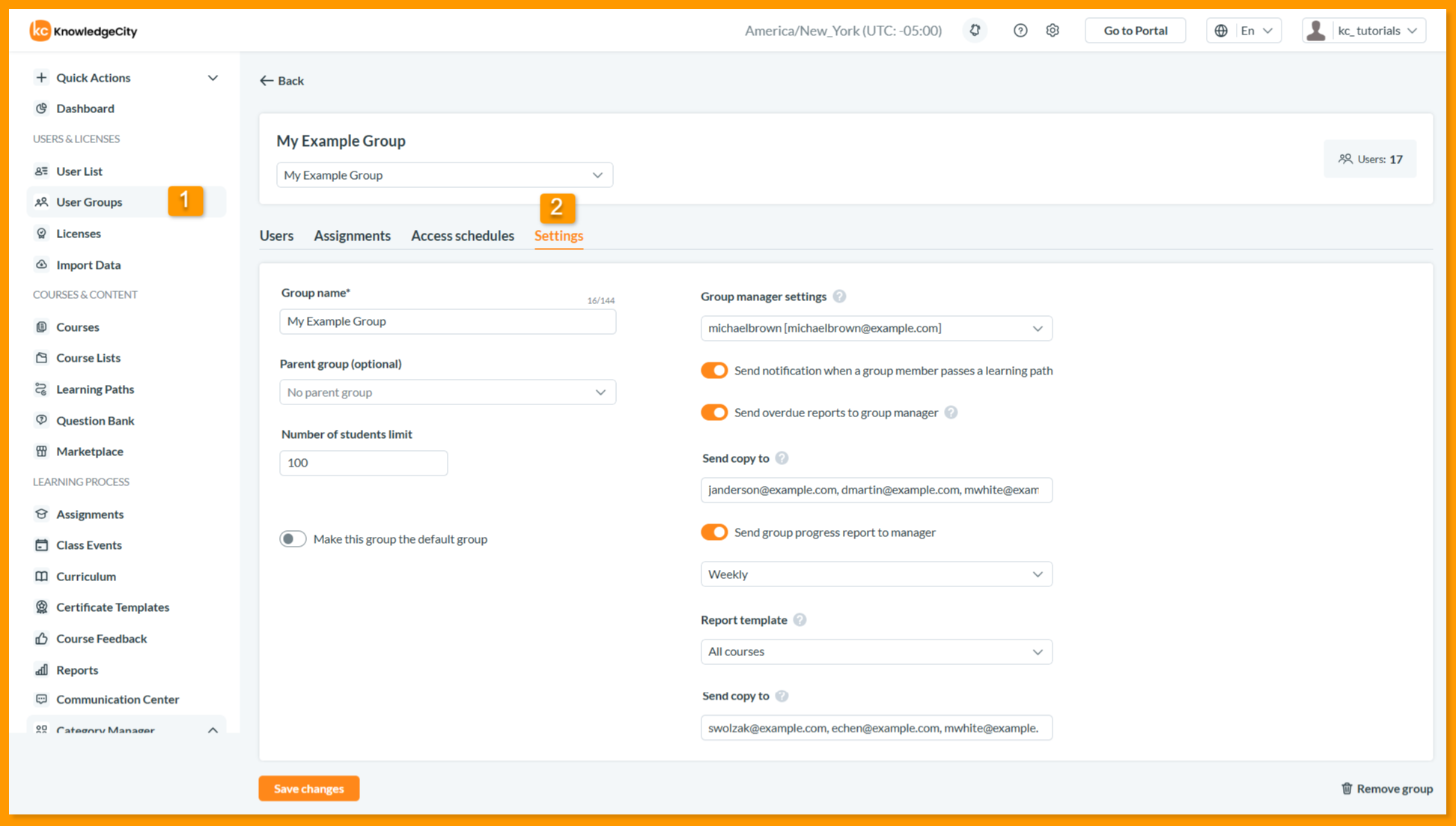Click the Curriculum book icon

(x=41, y=577)
